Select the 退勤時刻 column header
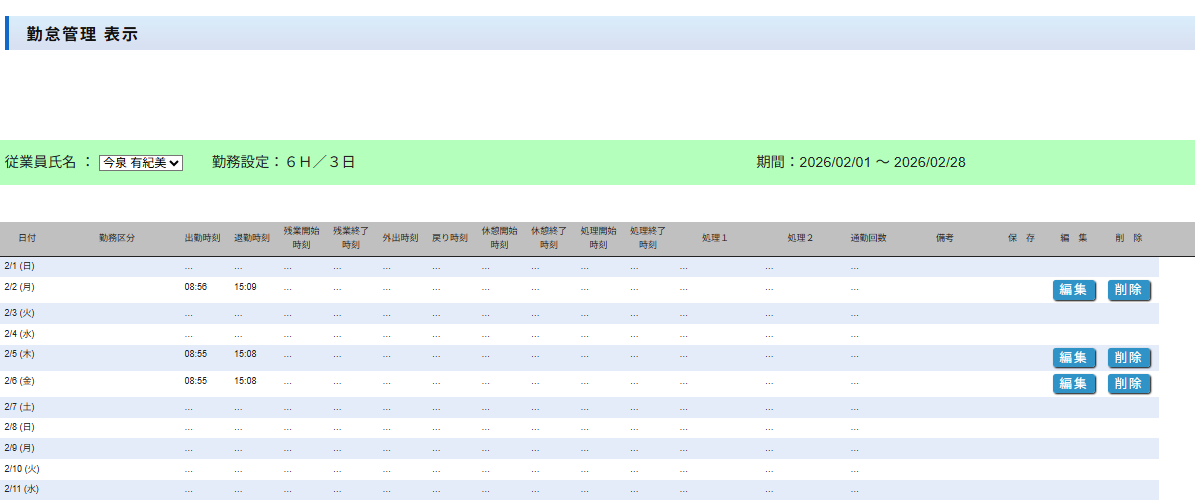The image size is (1195, 501). [252, 239]
